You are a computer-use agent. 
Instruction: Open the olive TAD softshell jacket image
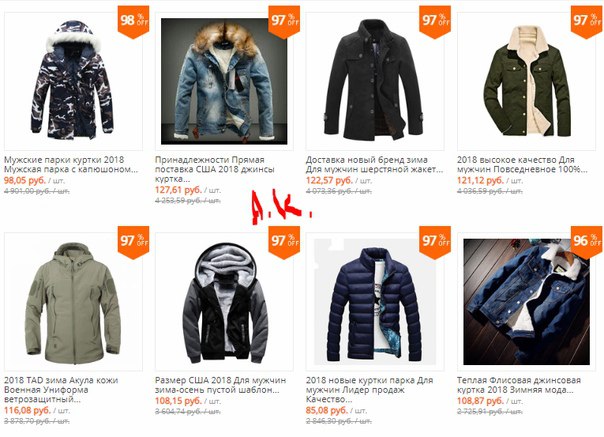tap(73, 302)
